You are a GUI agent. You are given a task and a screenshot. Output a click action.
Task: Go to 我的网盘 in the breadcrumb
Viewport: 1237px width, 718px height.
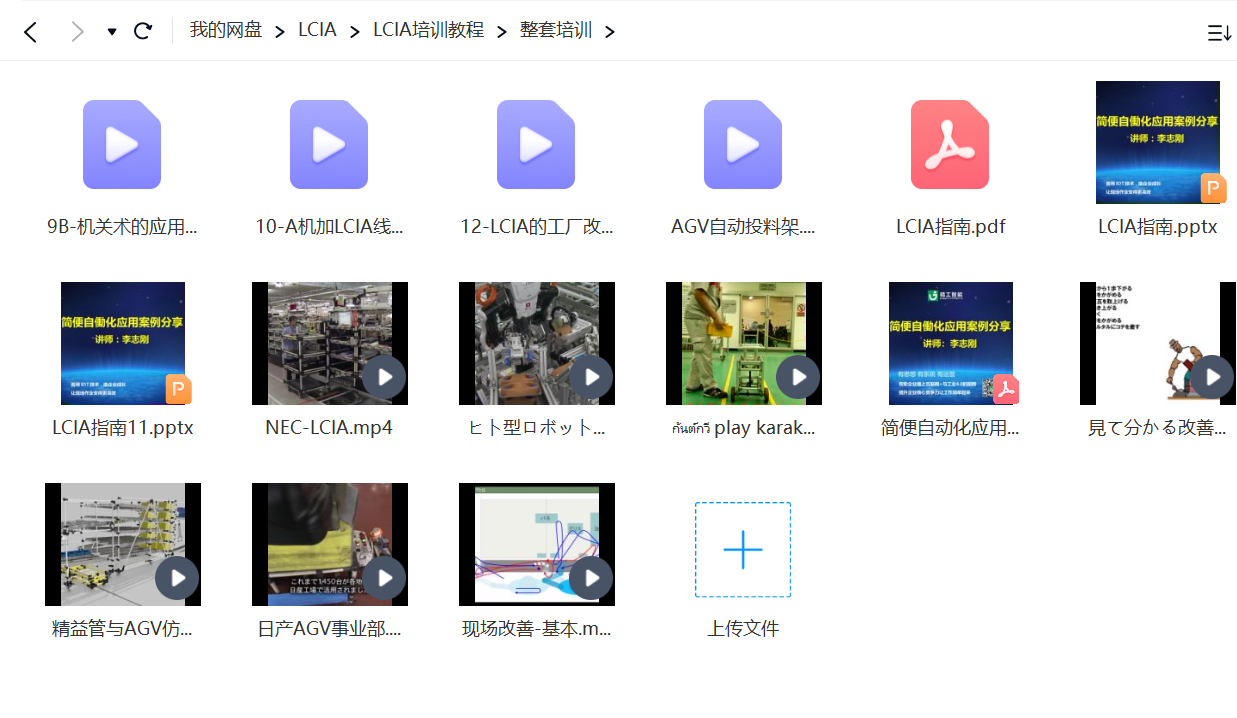(226, 30)
